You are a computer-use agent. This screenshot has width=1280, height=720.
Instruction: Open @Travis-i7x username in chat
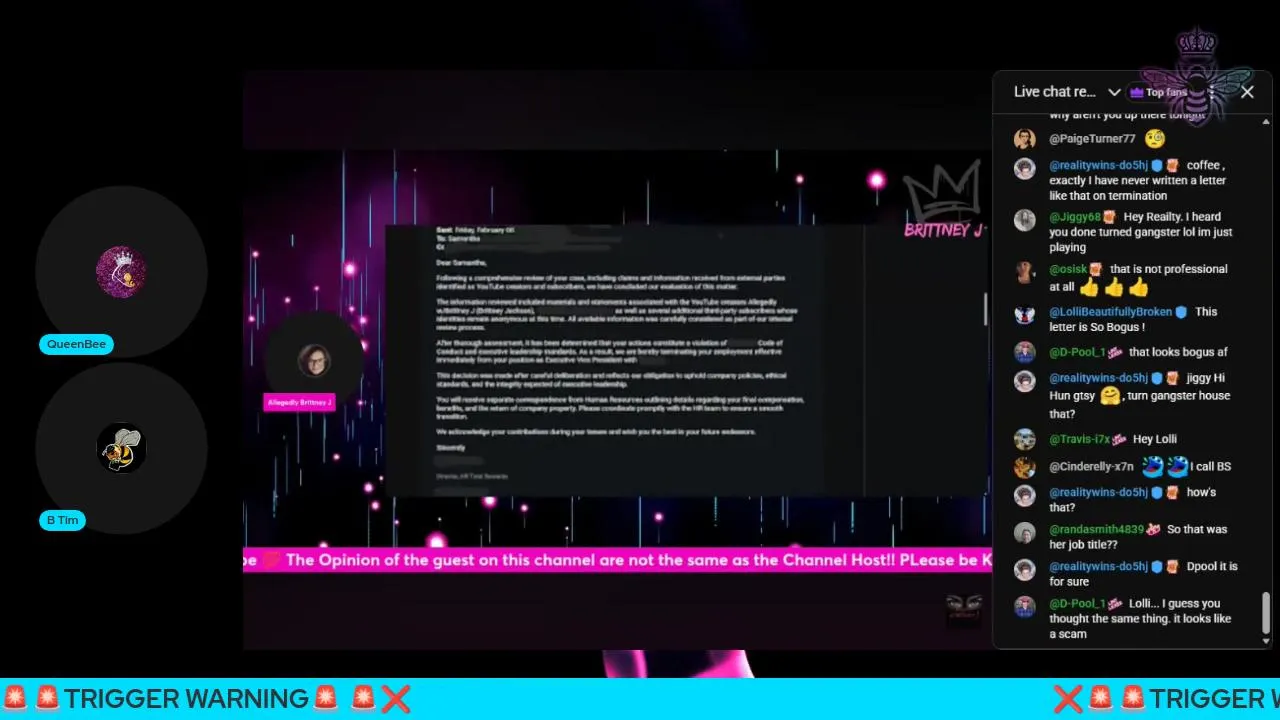coord(1079,439)
